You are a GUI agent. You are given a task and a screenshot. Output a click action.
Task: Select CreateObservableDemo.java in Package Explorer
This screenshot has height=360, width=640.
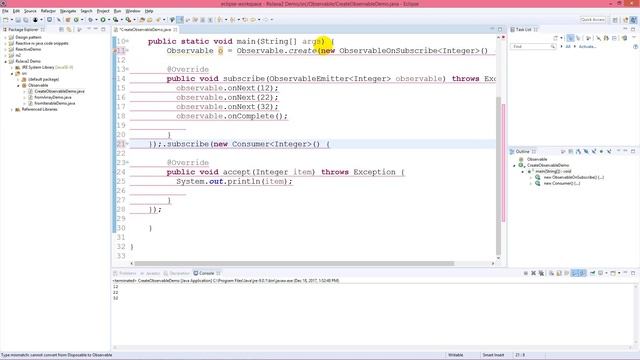pyautogui.click(x=59, y=91)
